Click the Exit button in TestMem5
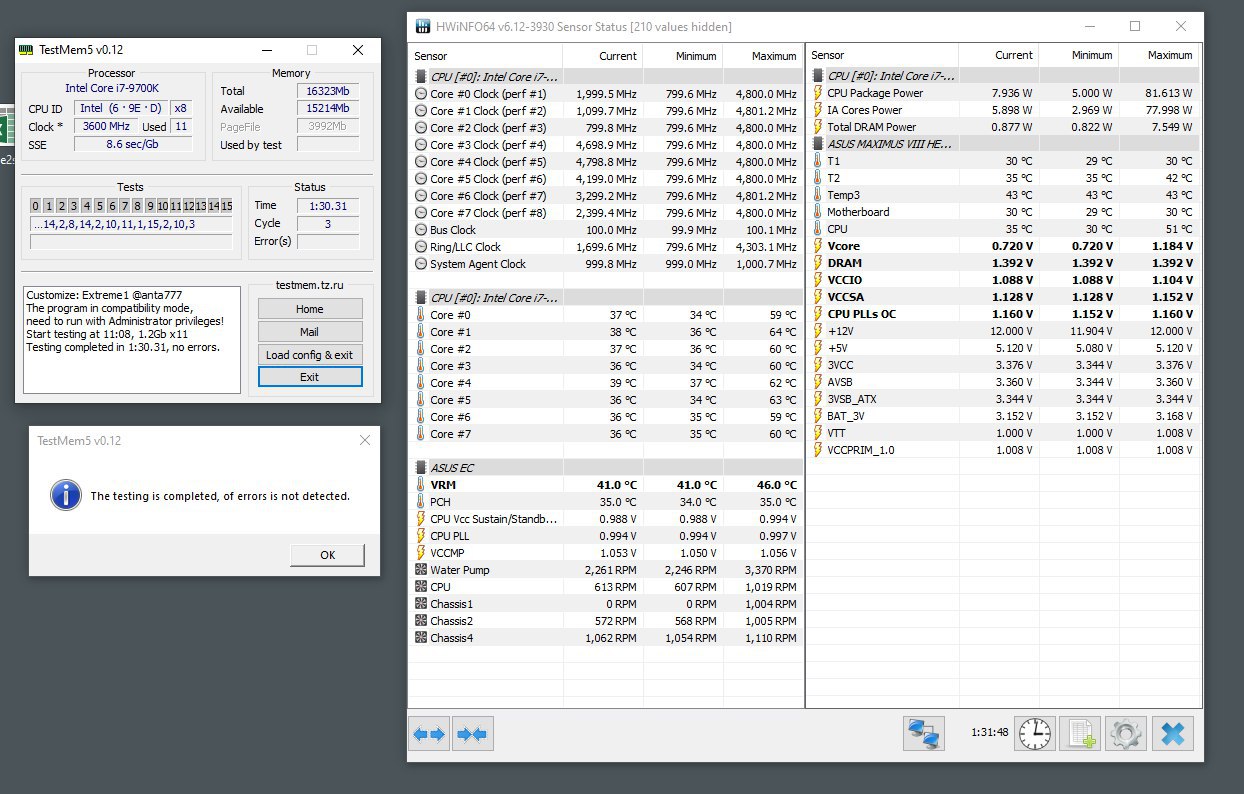The height and width of the screenshot is (794, 1244). (x=309, y=377)
